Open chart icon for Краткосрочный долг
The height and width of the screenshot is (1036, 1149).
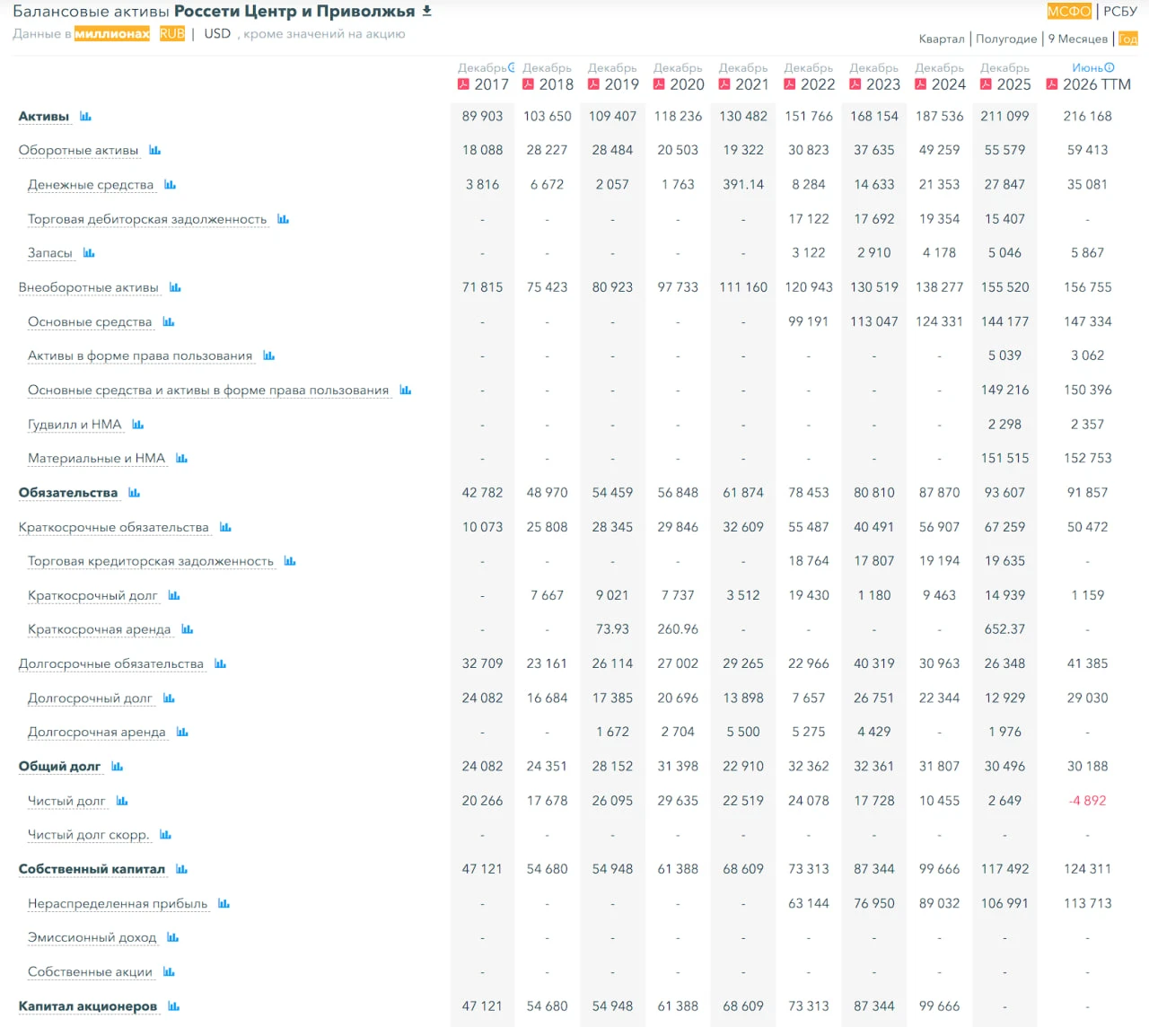click(174, 596)
